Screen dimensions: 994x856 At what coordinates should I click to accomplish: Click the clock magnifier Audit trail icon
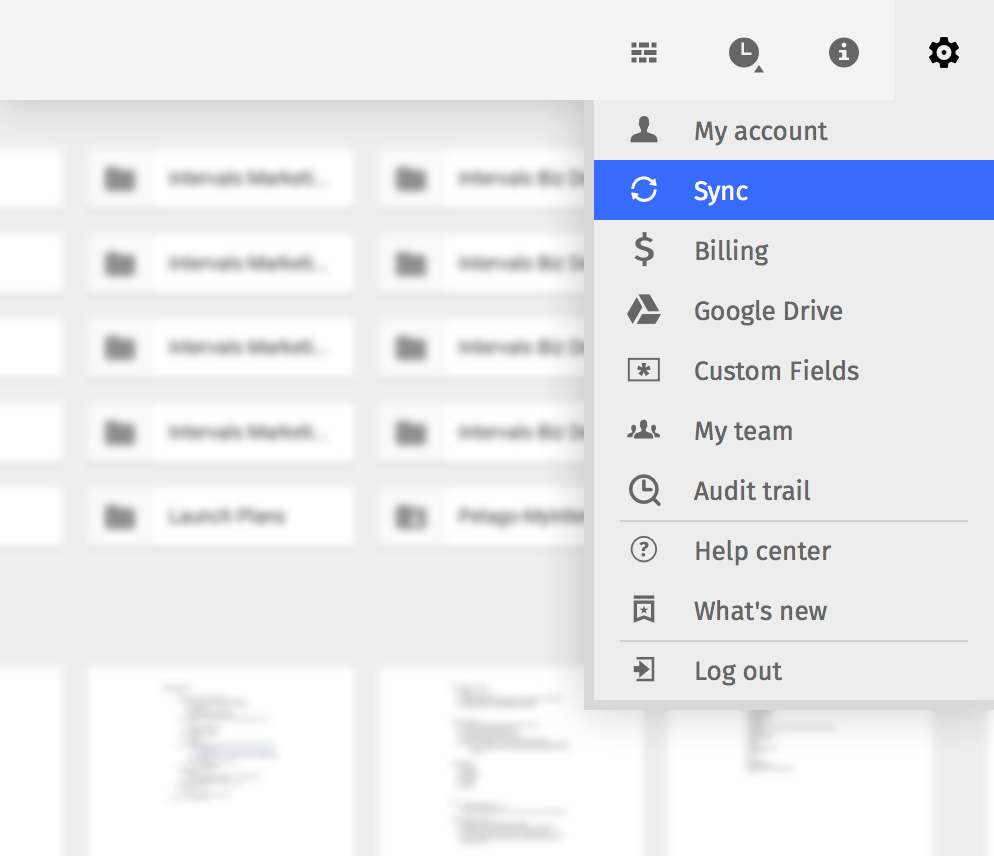[x=644, y=490]
